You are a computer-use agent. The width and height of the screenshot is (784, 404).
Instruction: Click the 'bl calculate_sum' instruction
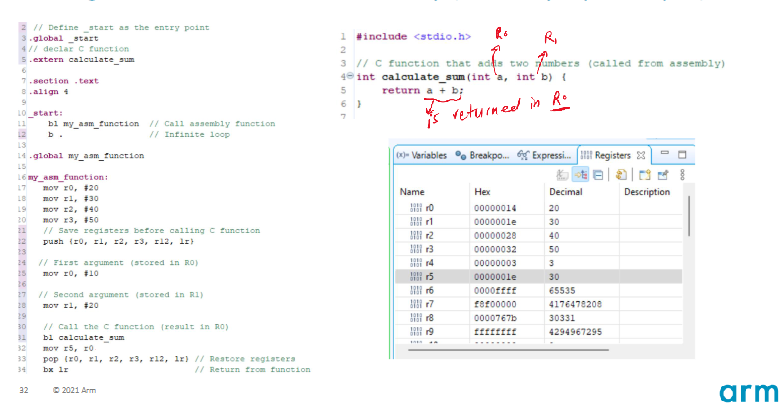point(84,338)
